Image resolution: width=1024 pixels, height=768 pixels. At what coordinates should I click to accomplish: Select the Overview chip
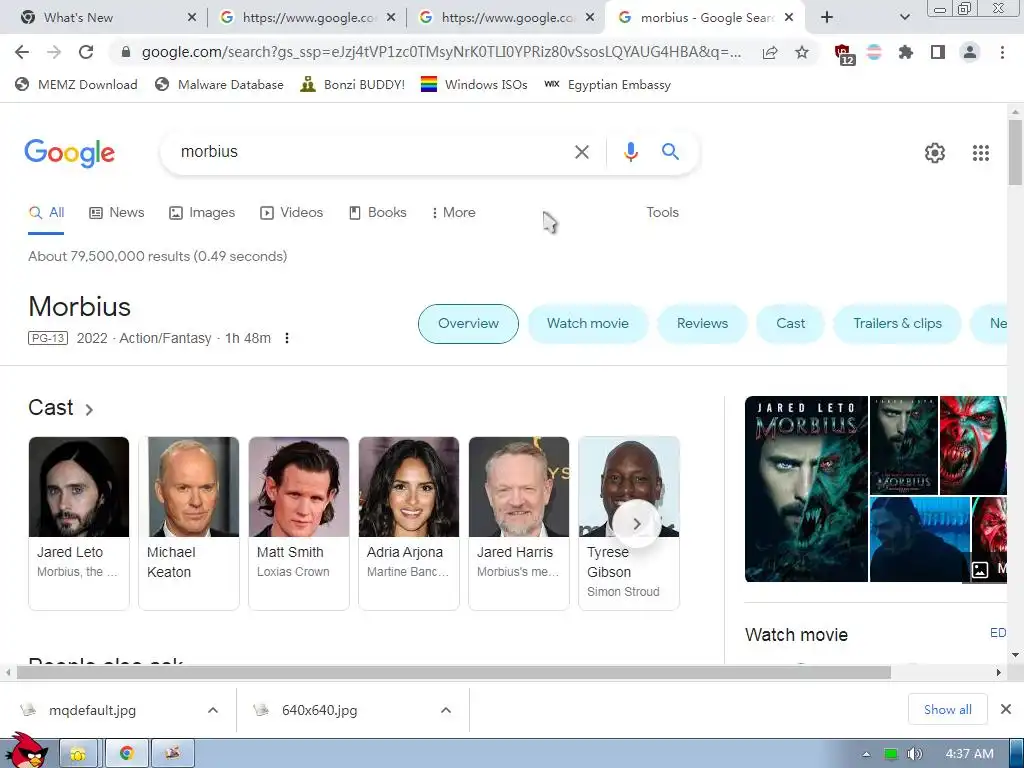[x=468, y=324]
